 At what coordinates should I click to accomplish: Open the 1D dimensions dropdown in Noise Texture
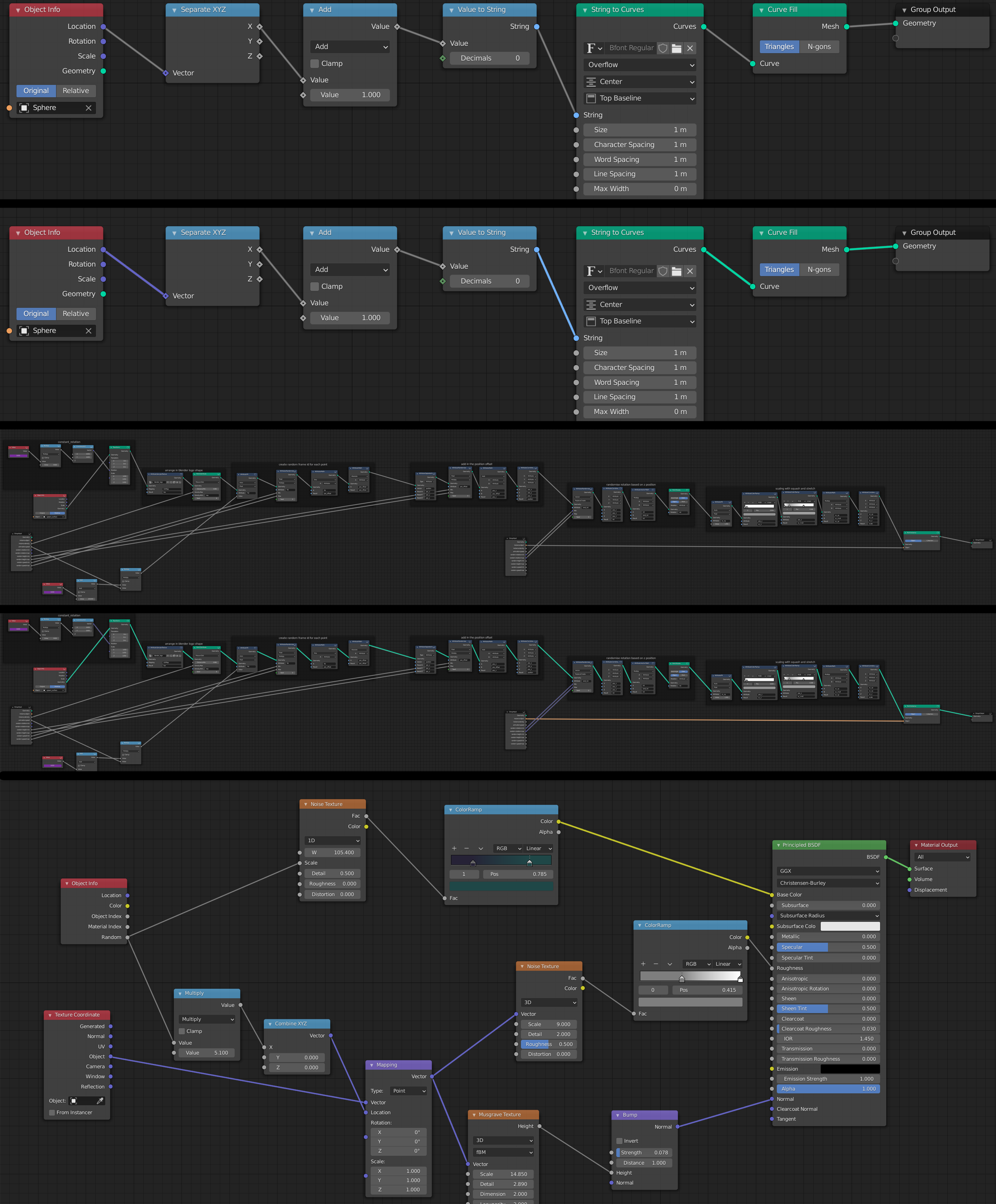333,841
